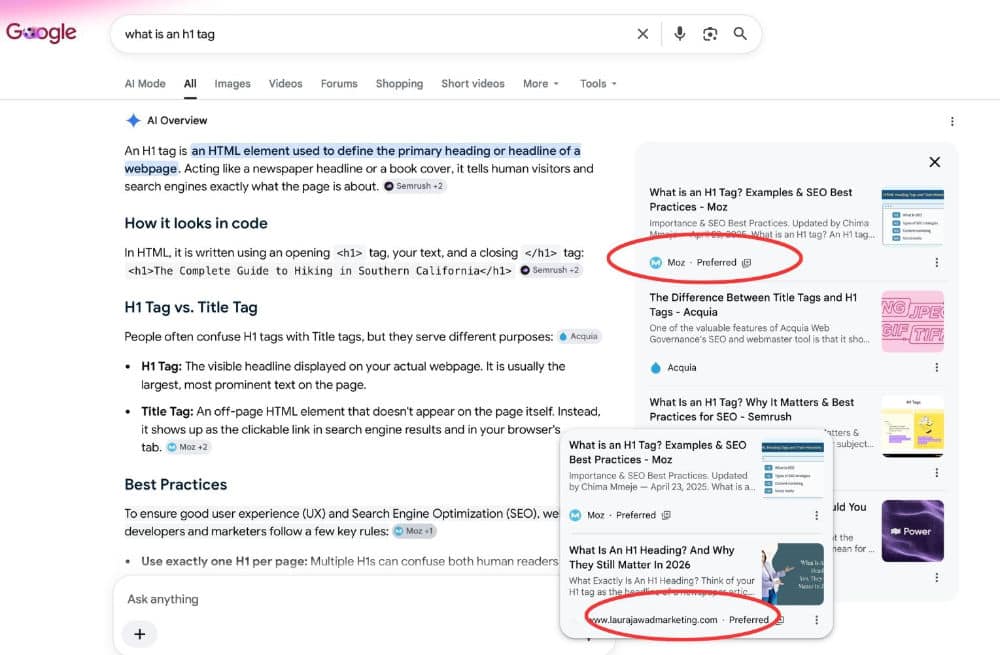Open teal H1 Heading article thumbnail
The width and height of the screenshot is (1000, 655).
click(x=793, y=574)
